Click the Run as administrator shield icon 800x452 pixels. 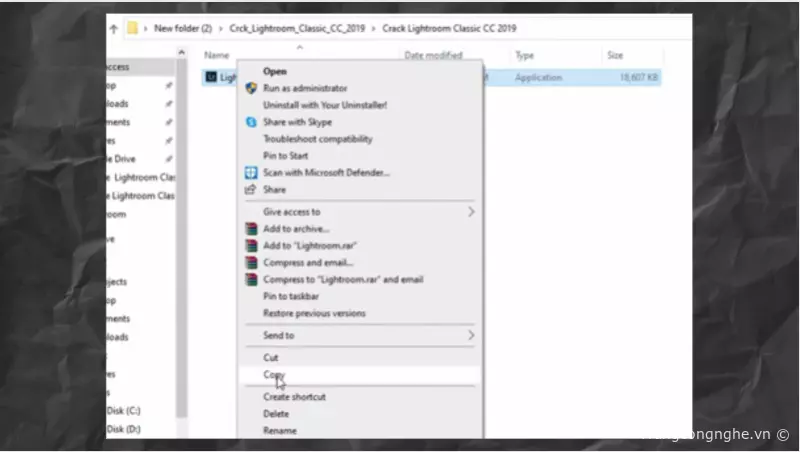[251, 88]
